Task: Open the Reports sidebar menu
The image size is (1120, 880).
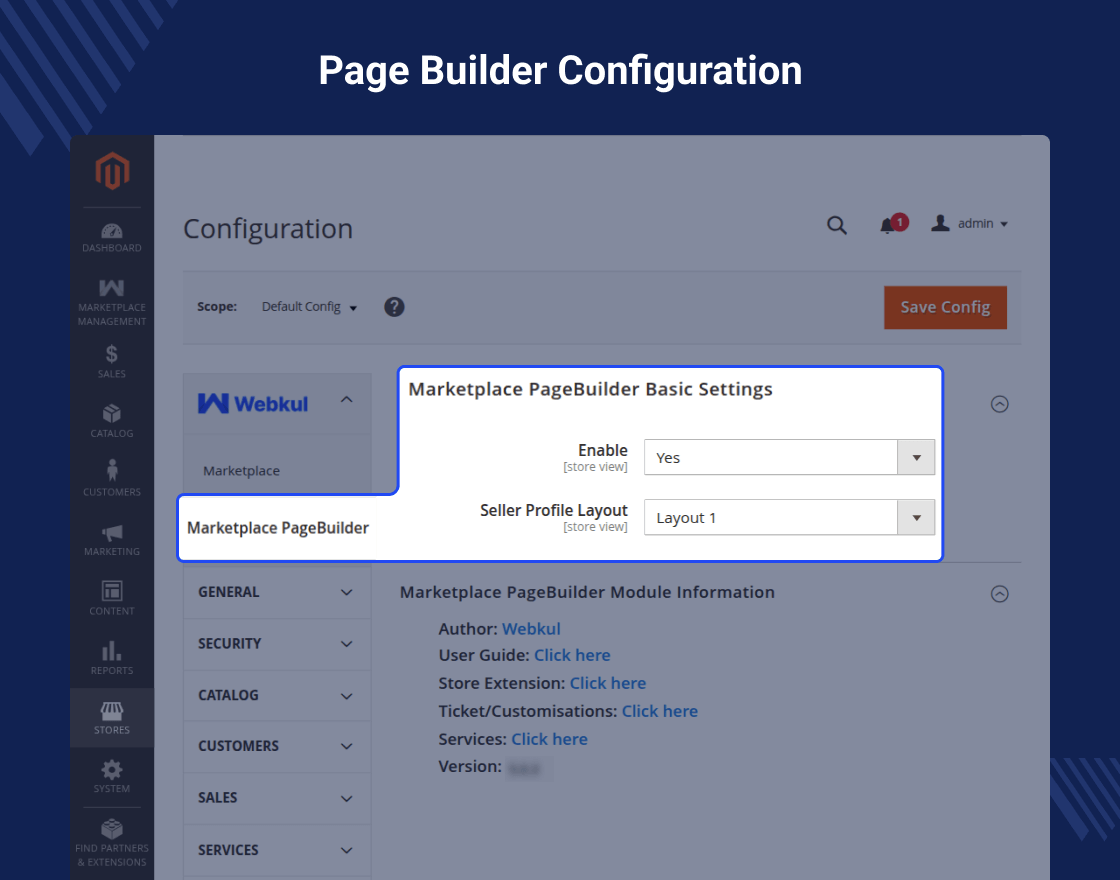Action: pos(111,658)
